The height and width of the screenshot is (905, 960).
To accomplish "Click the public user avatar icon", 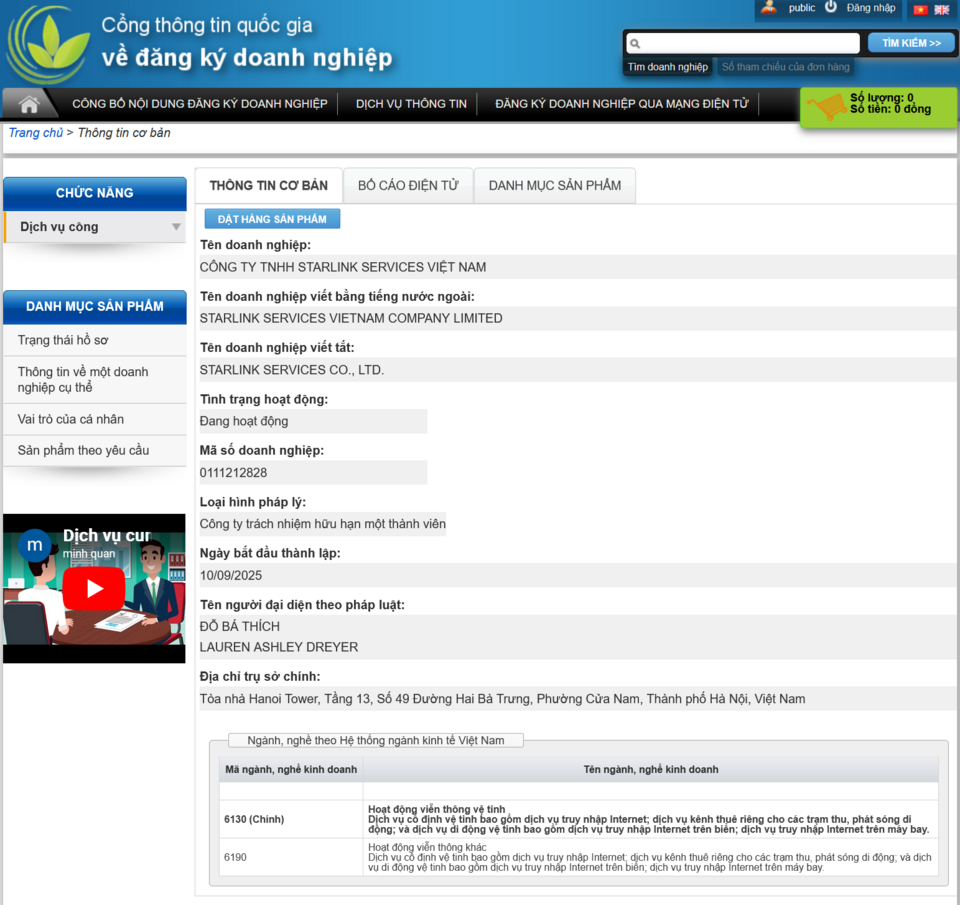I will point(769,8).
